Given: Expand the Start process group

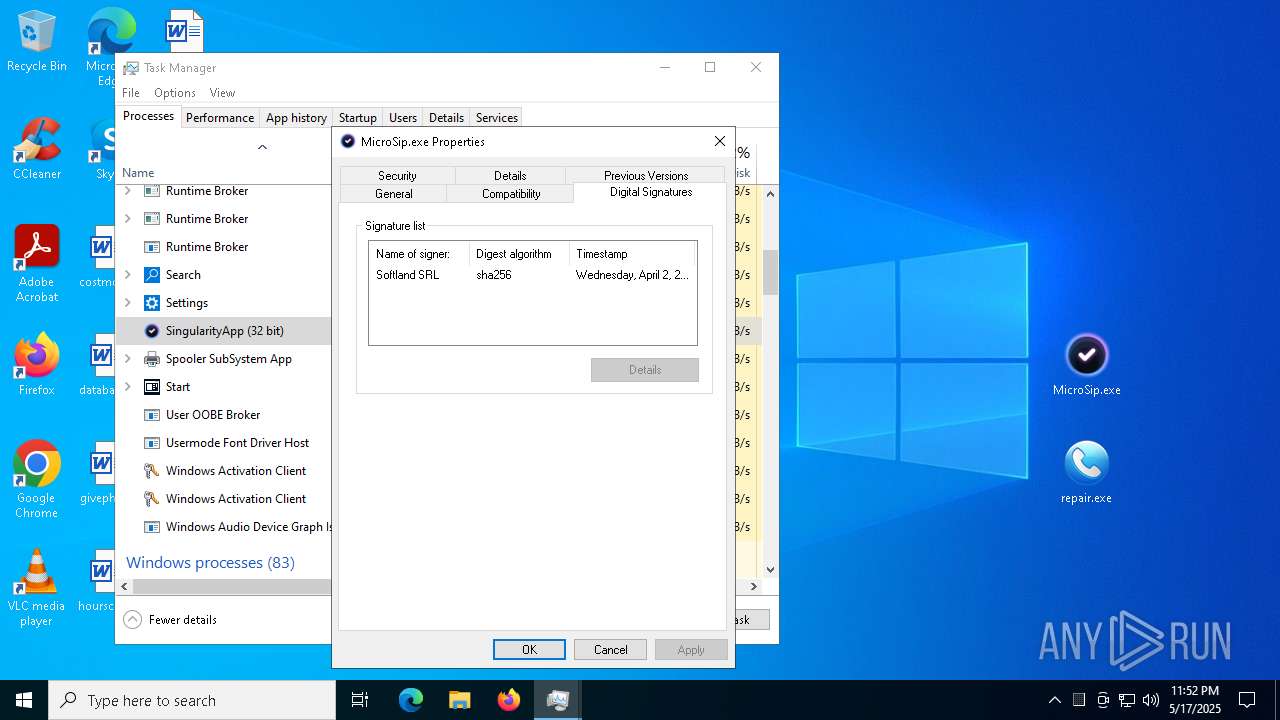Looking at the screenshot, I should 128,387.
